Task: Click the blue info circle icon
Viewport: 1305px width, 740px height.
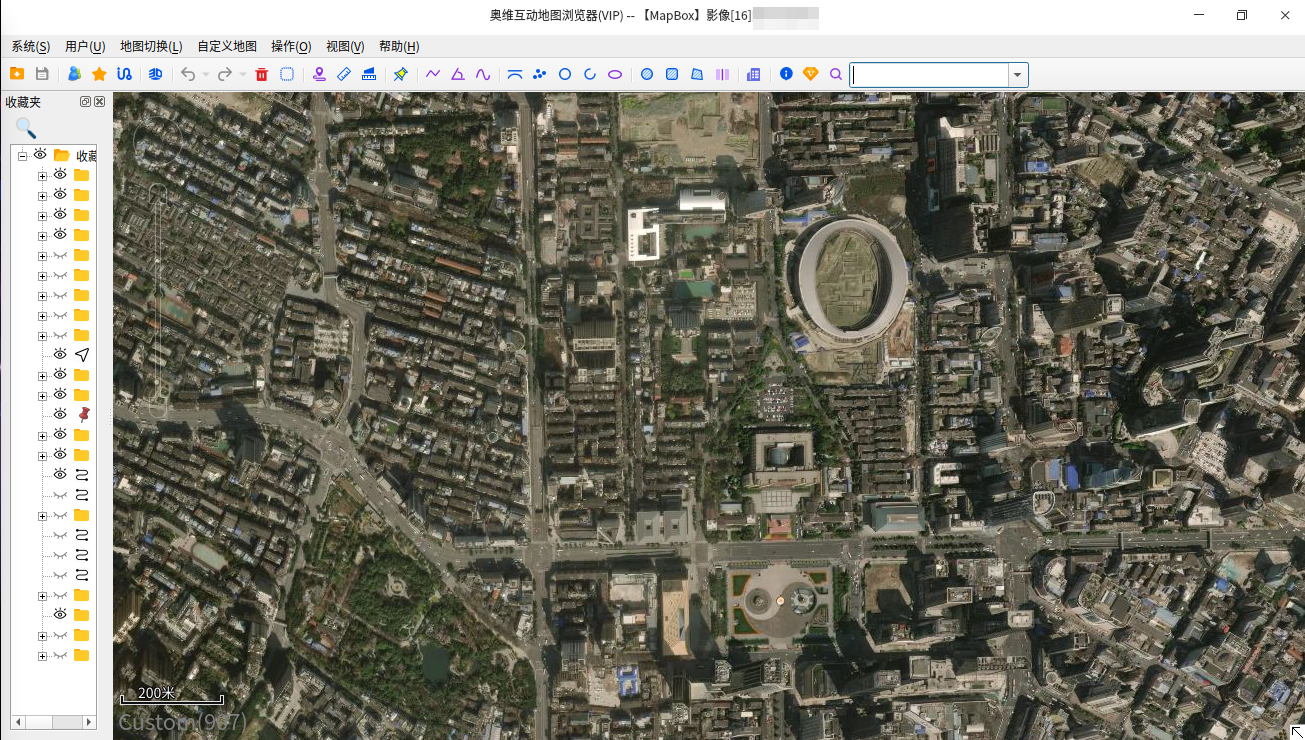Action: (x=786, y=74)
